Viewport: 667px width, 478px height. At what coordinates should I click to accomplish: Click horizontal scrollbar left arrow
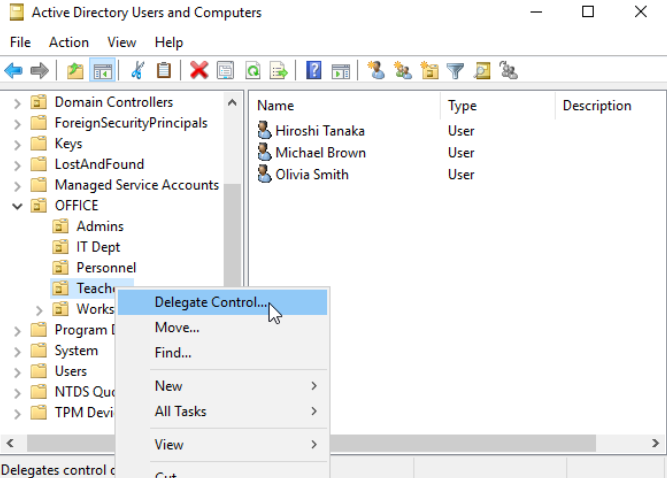(10, 444)
